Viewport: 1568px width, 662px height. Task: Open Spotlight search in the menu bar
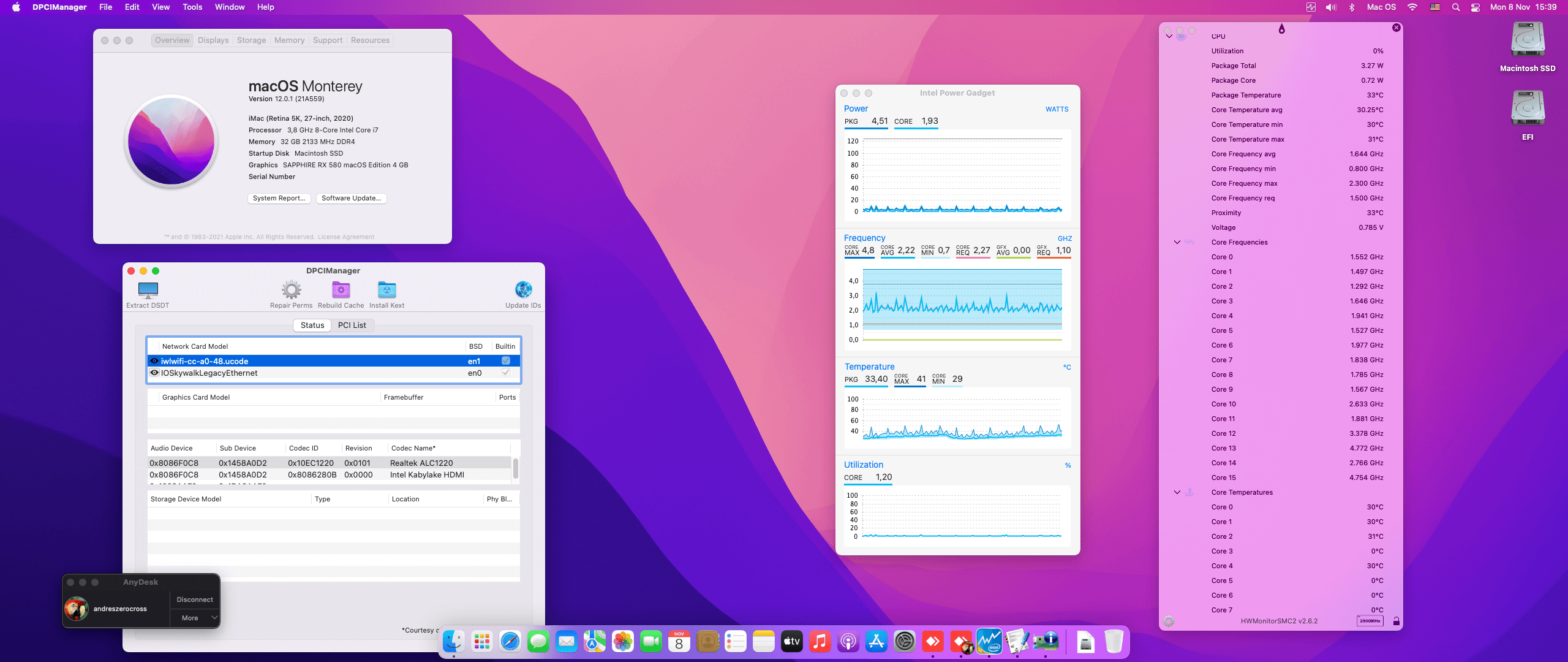click(x=1456, y=7)
